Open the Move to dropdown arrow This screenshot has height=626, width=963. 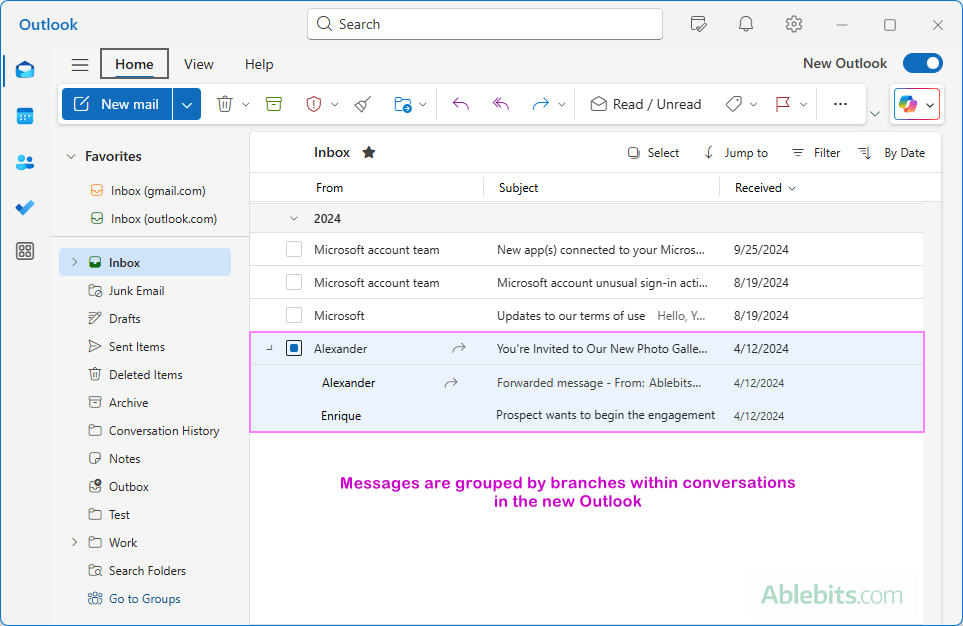[x=423, y=104]
